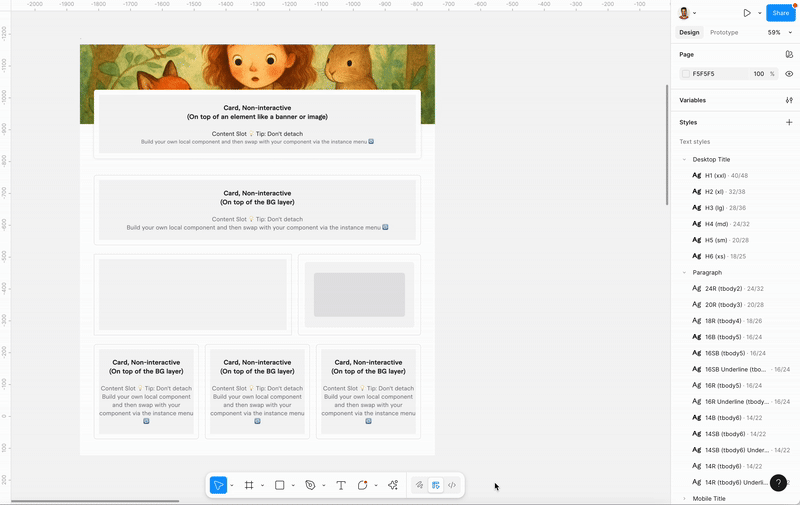This screenshot has height=505, width=800.
Task: Open the Actions sparkle tool
Action: click(393, 485)
